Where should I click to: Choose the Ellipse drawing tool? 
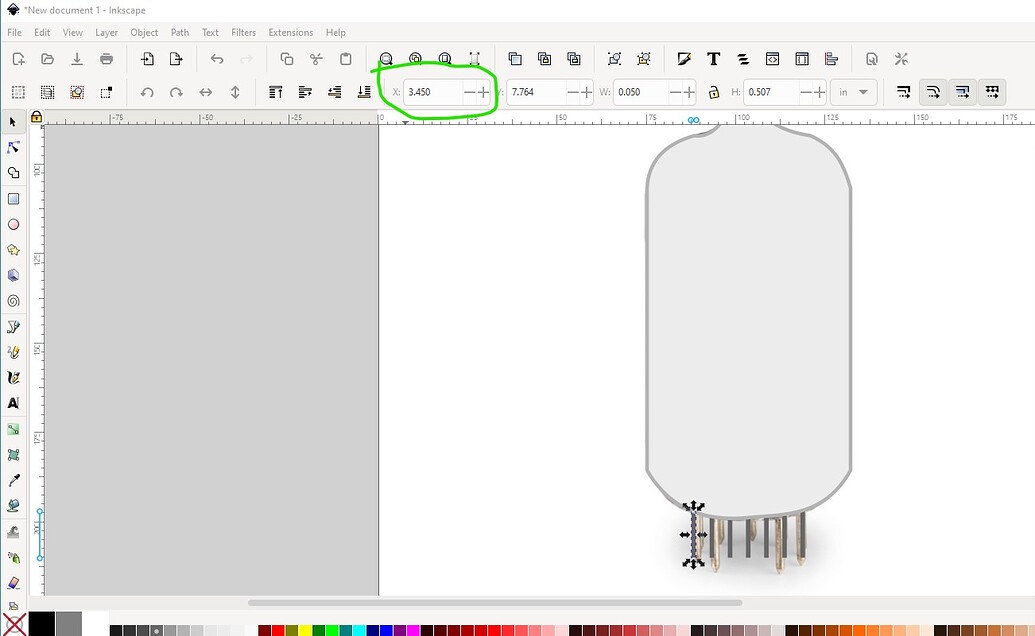[x=13, y=224]
